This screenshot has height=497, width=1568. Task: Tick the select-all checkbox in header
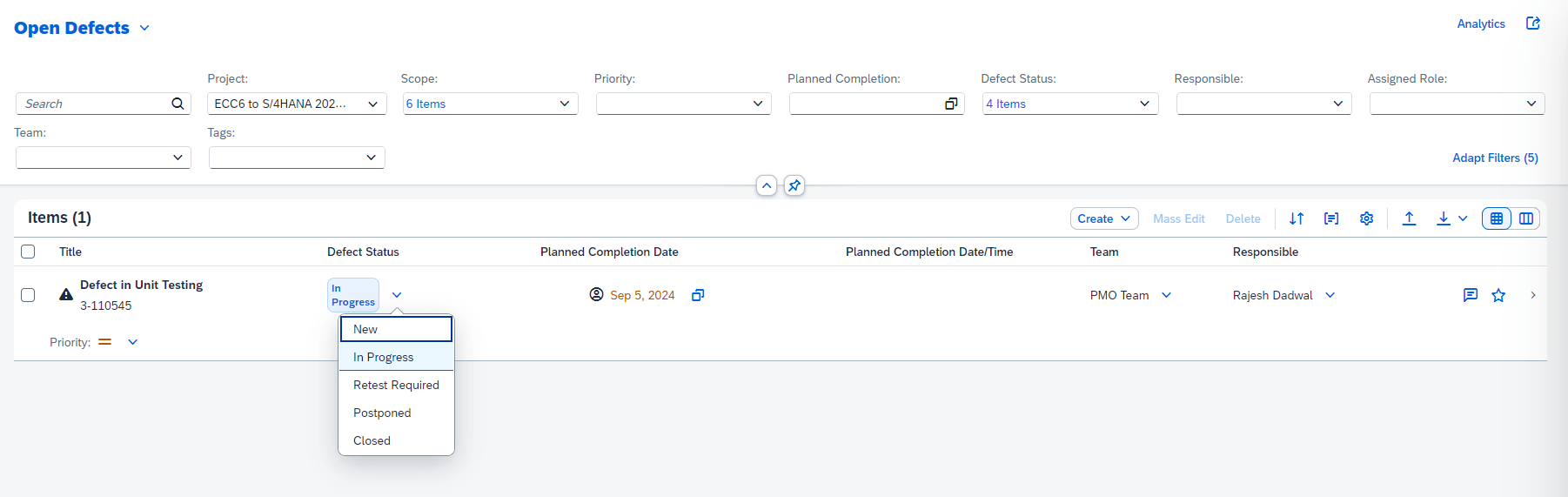[28, 252]
